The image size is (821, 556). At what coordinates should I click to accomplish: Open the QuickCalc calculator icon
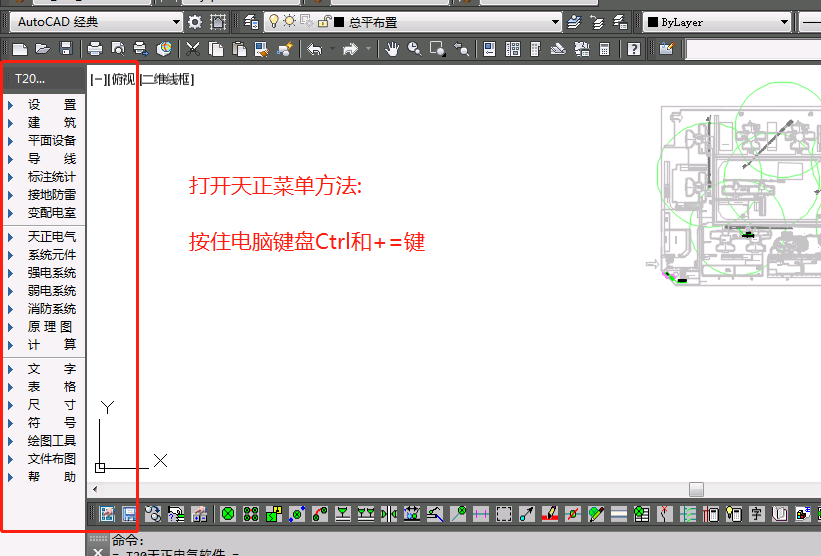(x=604, y=49)
